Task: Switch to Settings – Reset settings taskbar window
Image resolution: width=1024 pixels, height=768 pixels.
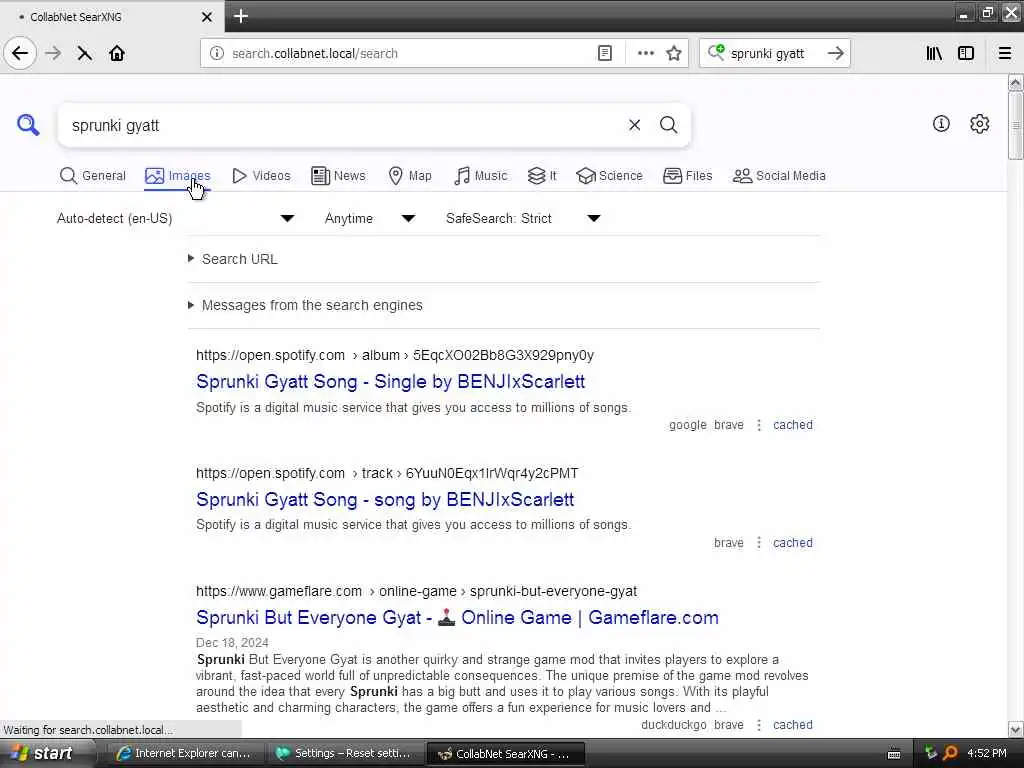Action: pos(344,754)
